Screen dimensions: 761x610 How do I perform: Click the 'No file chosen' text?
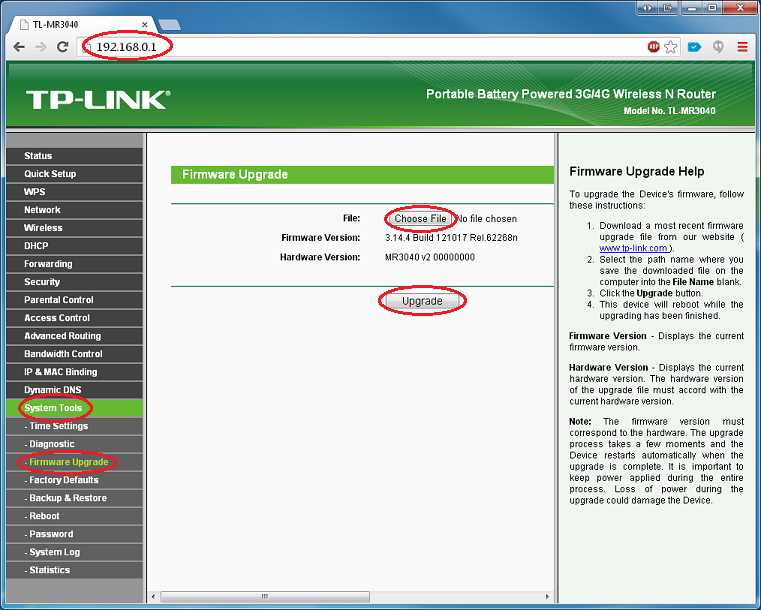(486, 219)
